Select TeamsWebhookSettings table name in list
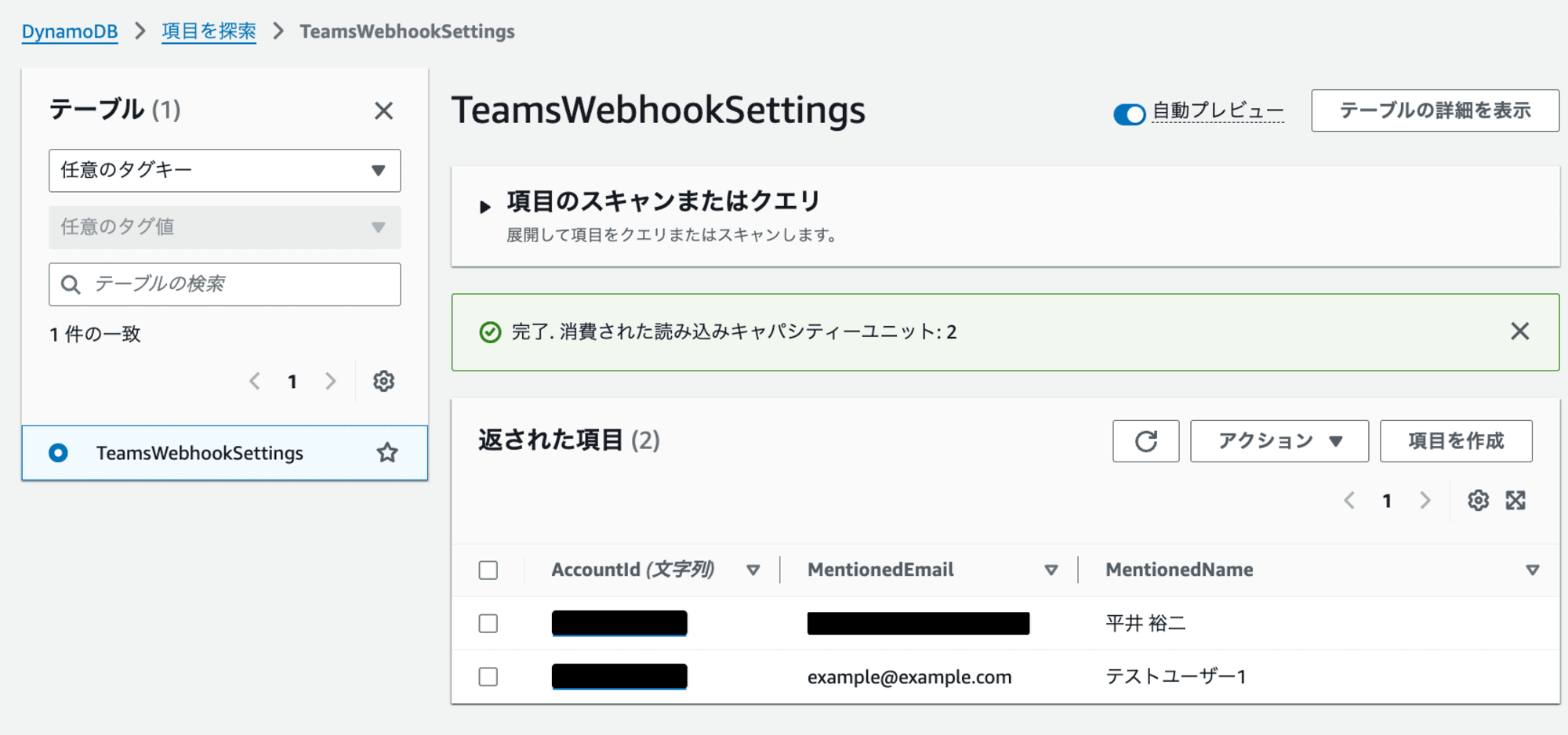This screenshot has height=735, width=1568. coord(199,453)
